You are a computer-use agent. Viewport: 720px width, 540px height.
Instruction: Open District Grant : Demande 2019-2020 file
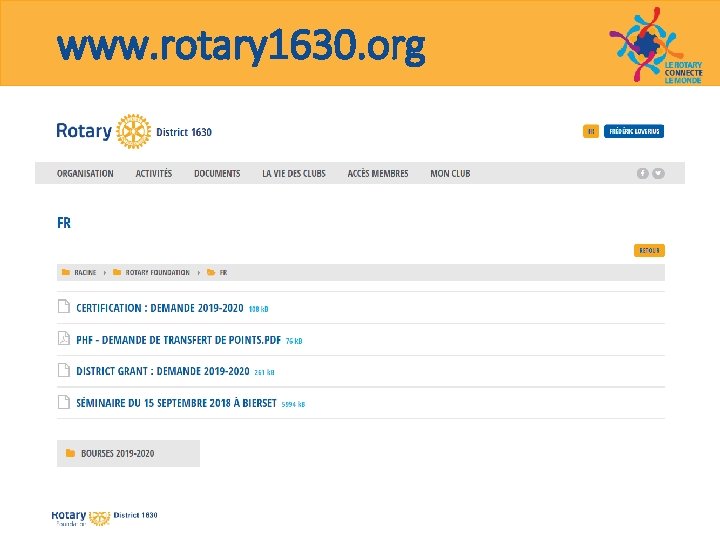click(163, 371)
